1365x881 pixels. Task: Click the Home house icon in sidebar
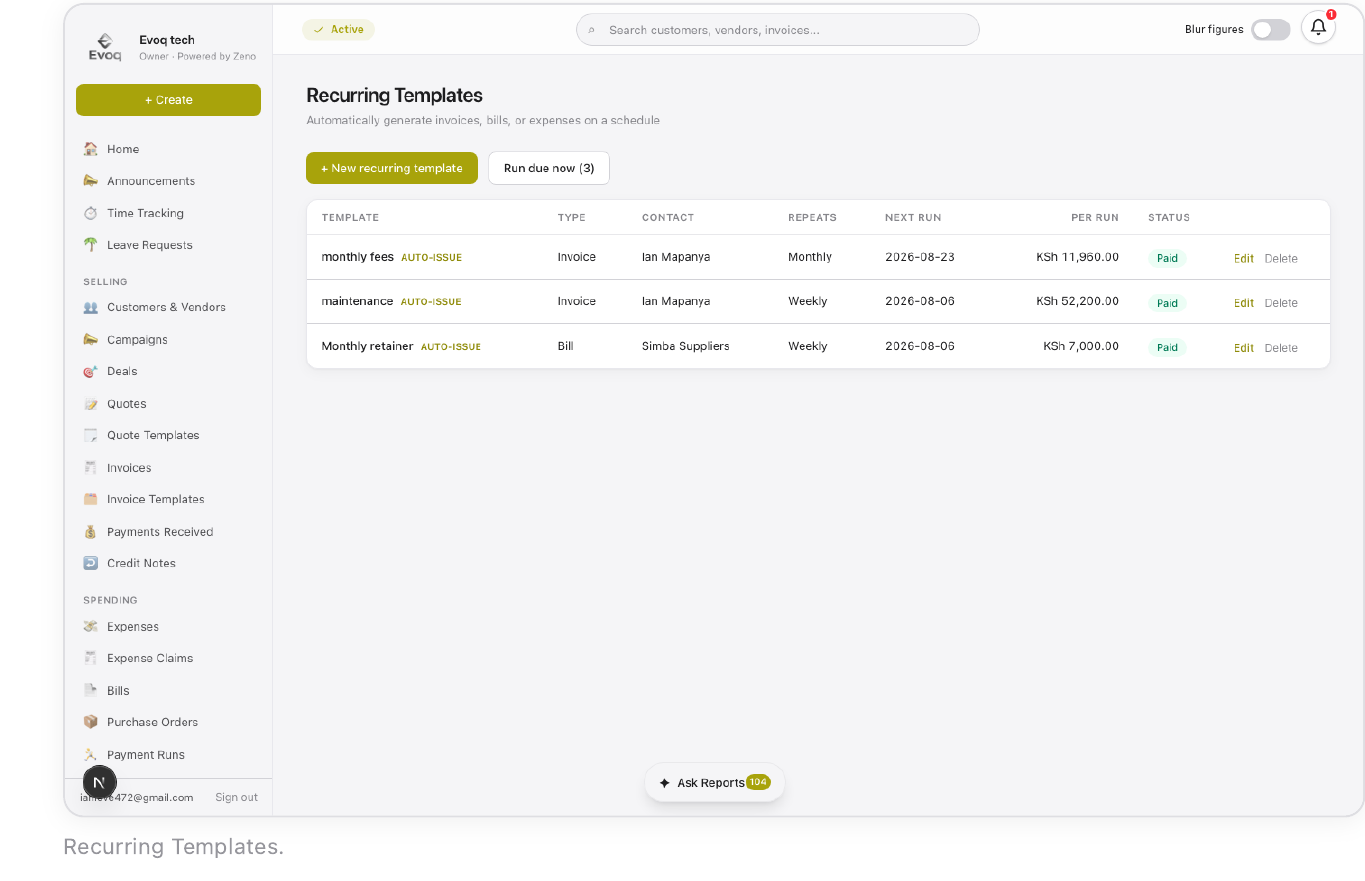point(91,149)
